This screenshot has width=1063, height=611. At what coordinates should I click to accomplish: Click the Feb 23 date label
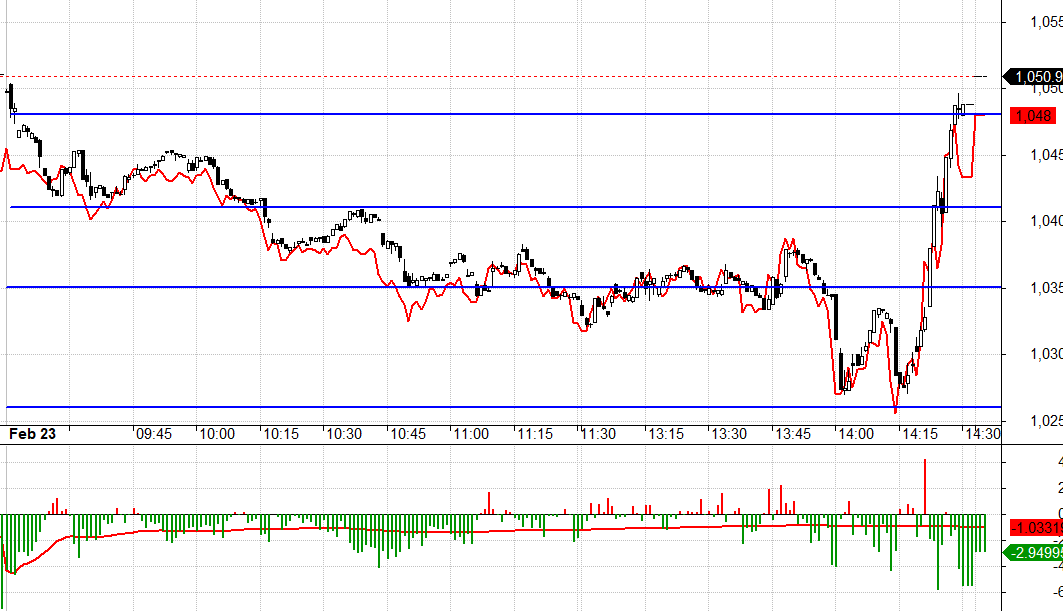31,434
